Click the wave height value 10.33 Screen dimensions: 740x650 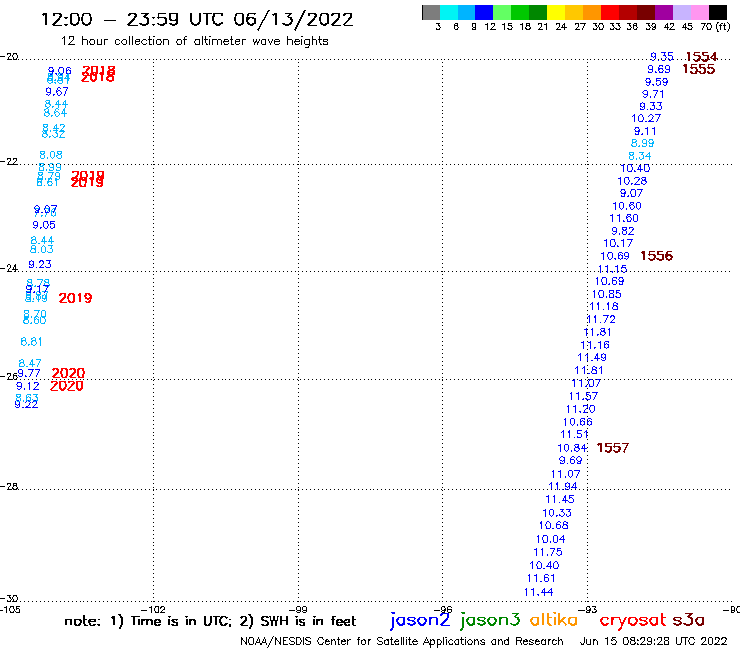(x=557, y=513)
